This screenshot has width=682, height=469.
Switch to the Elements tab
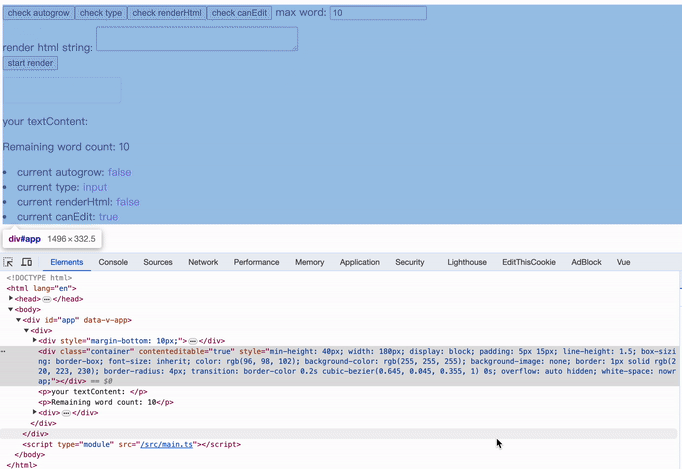click(67, 262)
